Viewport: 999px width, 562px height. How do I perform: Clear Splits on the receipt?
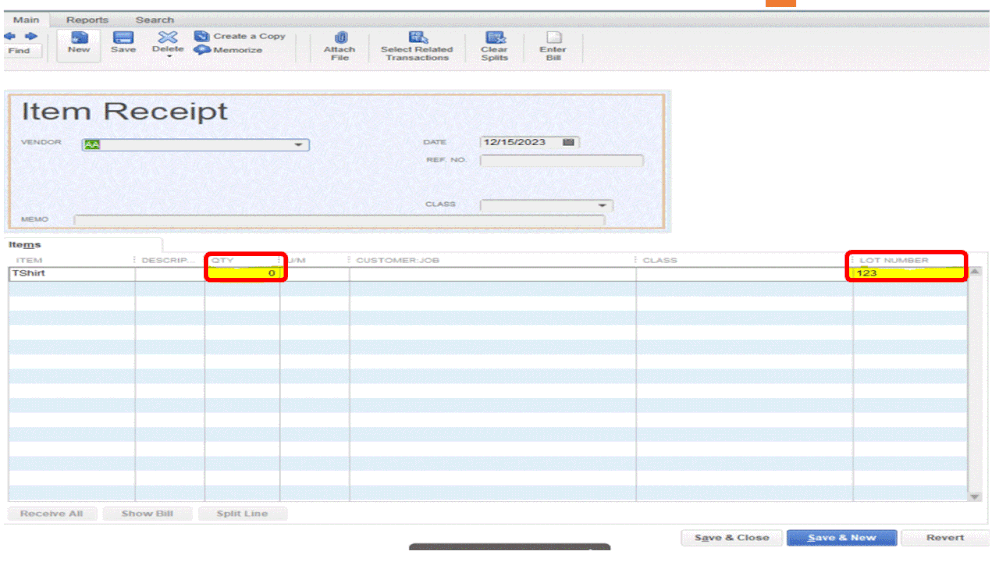pyautogui.click(x=494, y=47)
